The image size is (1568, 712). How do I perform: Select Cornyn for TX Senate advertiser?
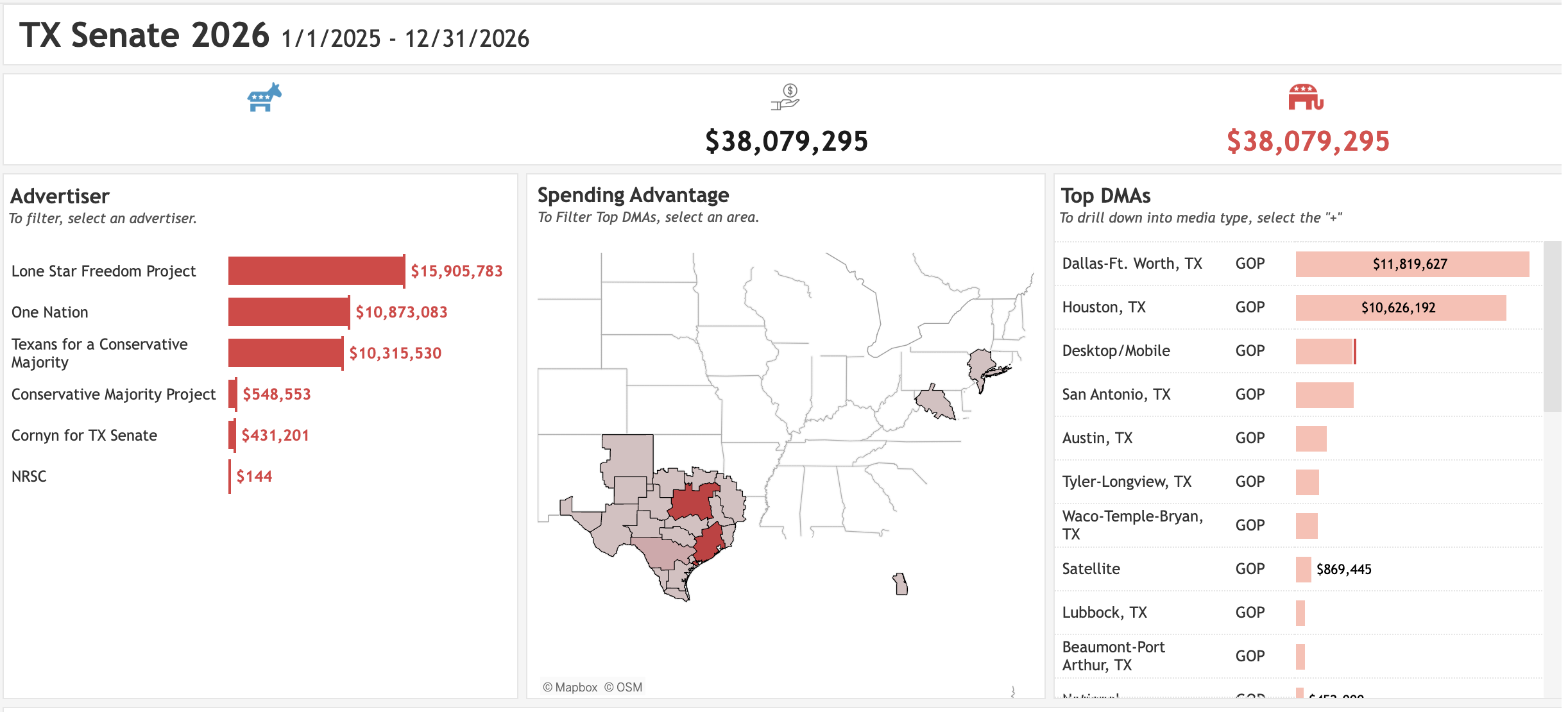click(84, 435)
